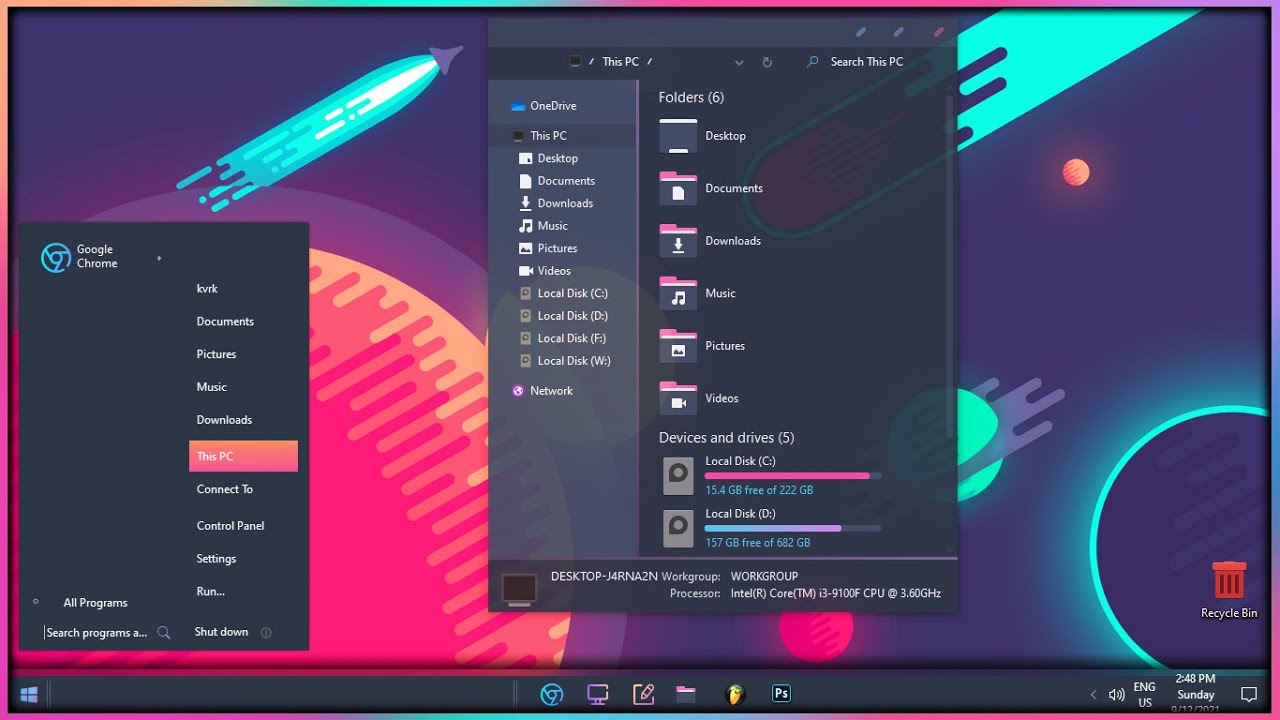Click the search magnifier in start menu

pyautogui.click(x=164, y=632)
